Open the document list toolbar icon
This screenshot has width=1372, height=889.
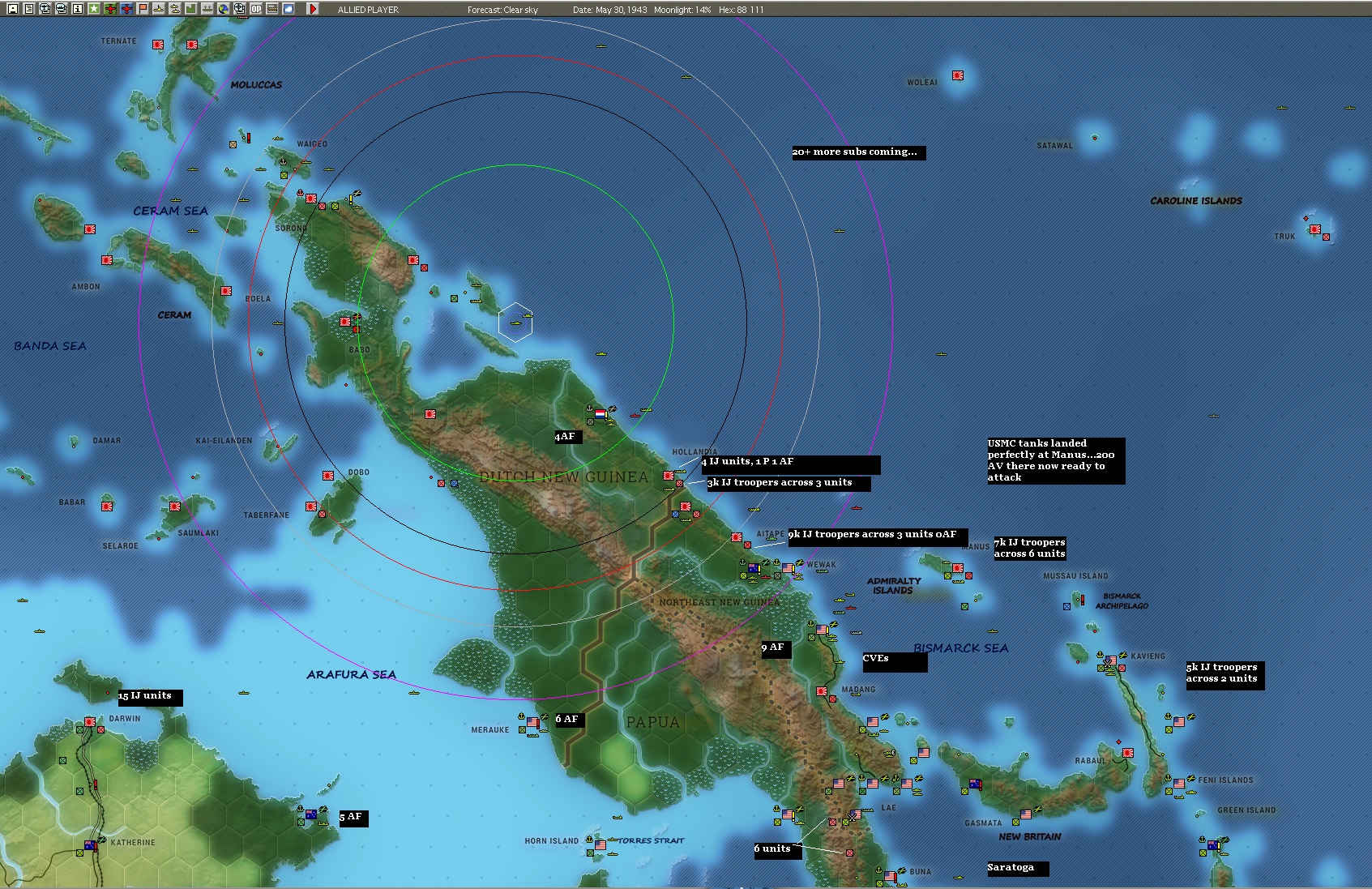pyautogui.click(x=29, y=9)
